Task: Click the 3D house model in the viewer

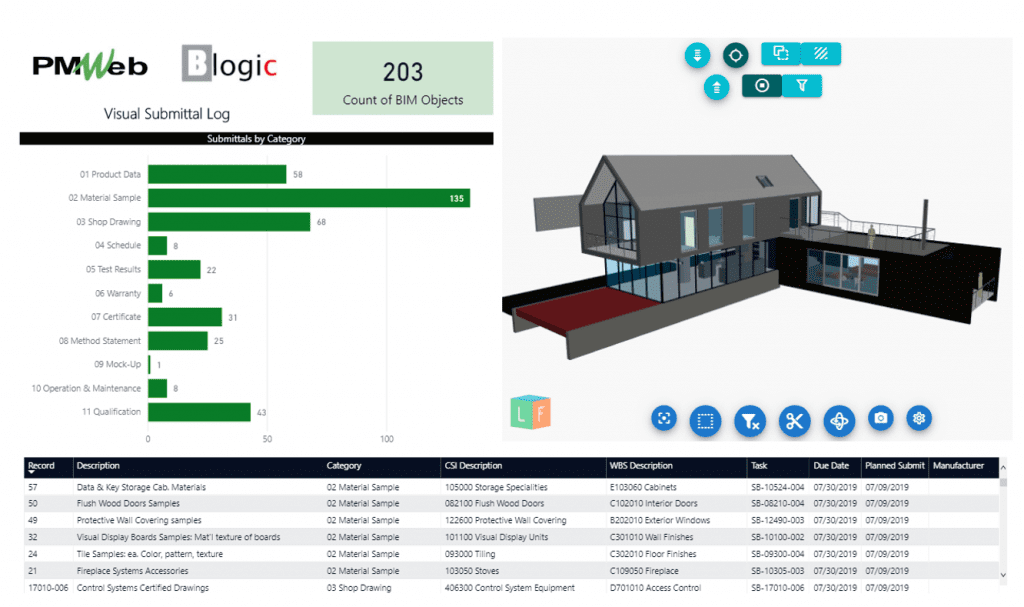Action: (751, 255)
